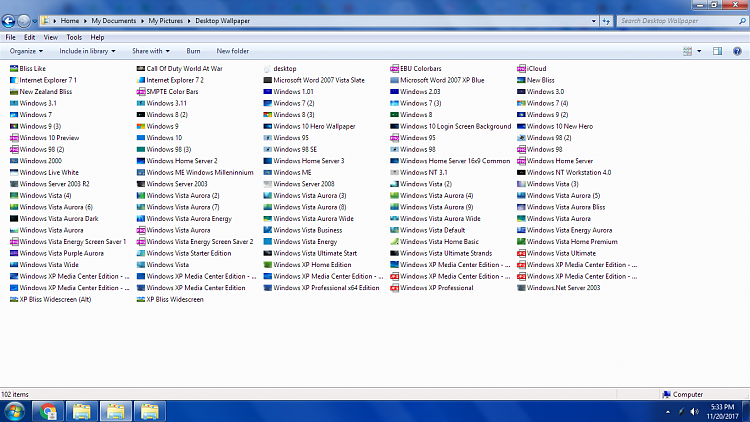Go to My Pictures breadcrumb
Image resolution: width=750 pixels, height=422 pixels.
tap(165, 21)
